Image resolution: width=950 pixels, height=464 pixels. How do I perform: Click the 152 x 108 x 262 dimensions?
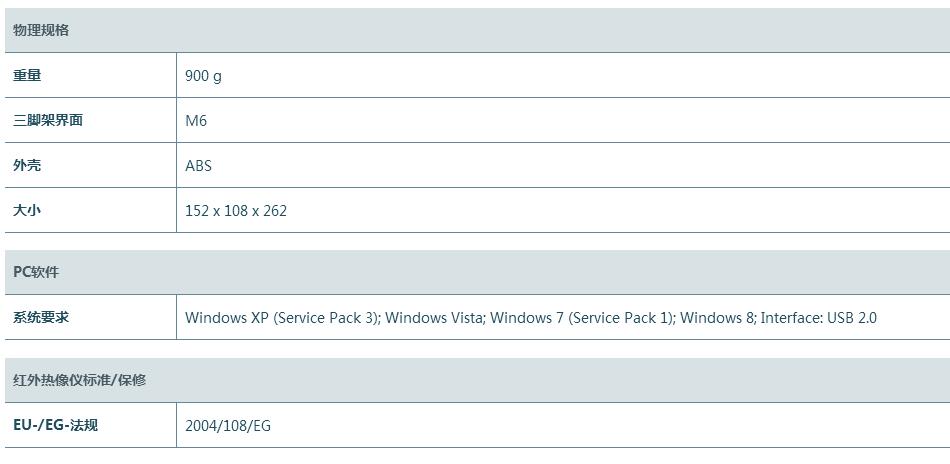(x=236, y=211)
